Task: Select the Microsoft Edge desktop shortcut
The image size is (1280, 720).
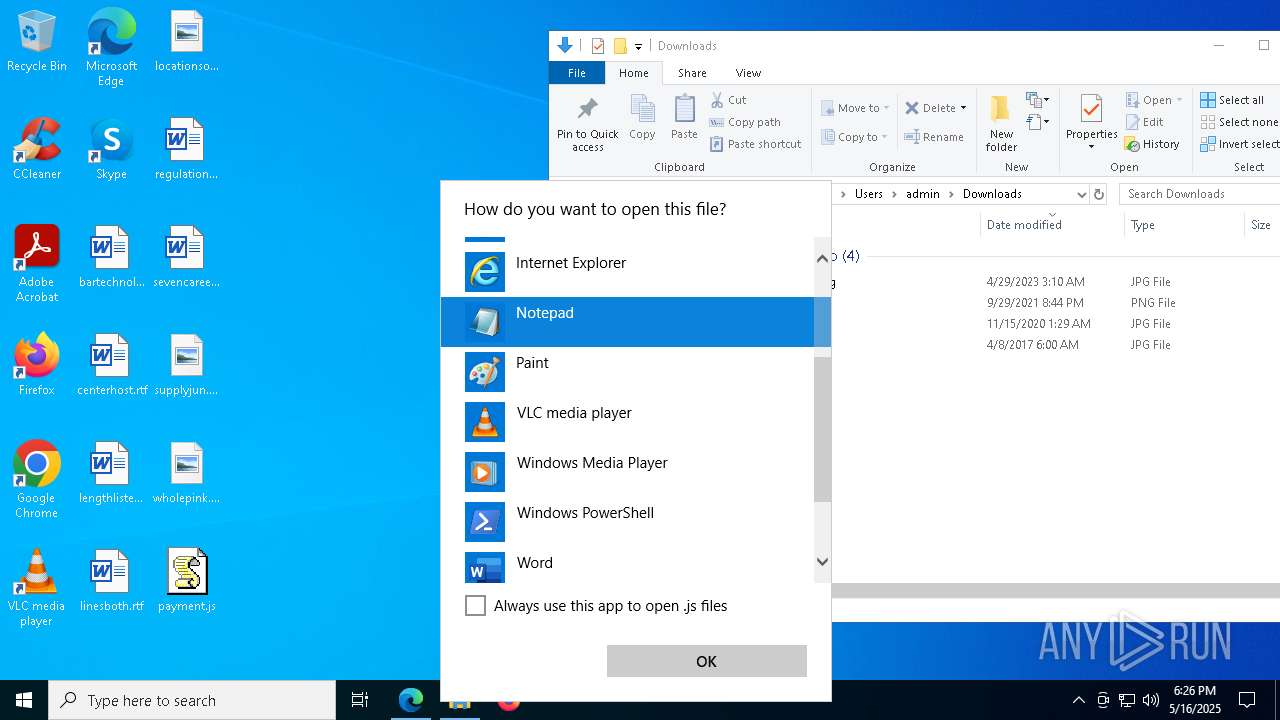Action: [x=111, y=48]
